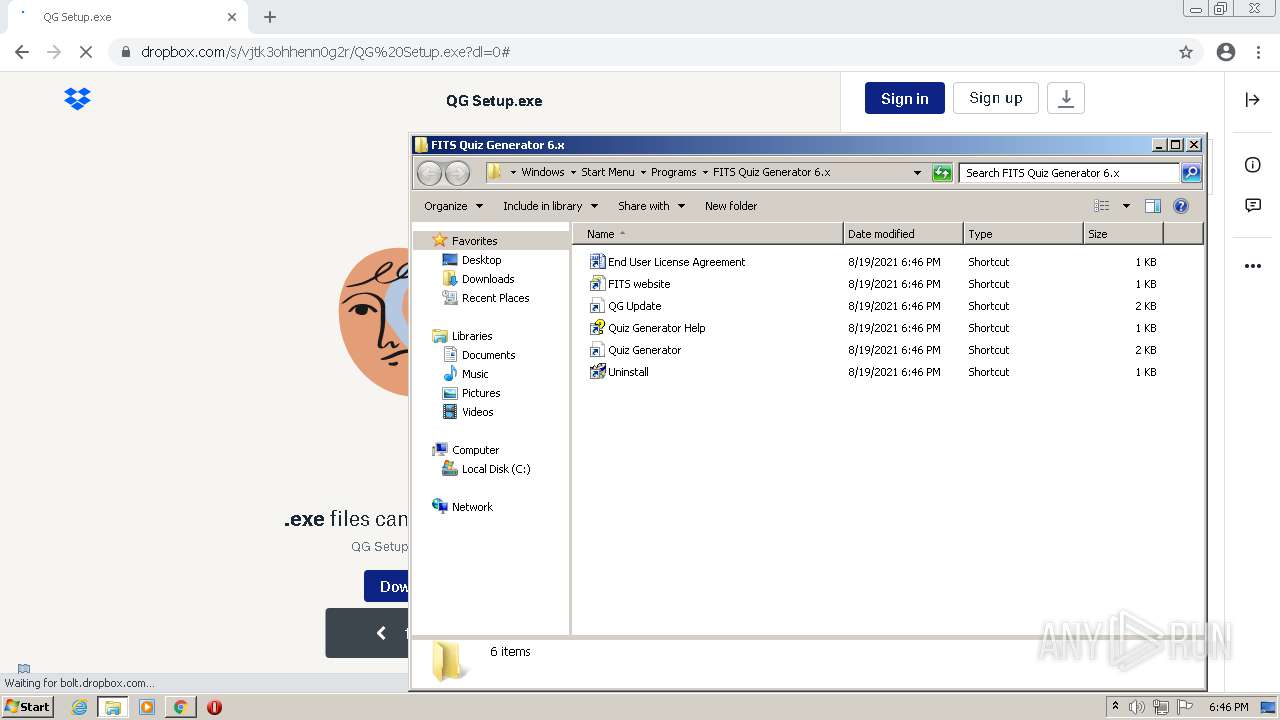
Task: Click New folder in Explorer toolbar
Action: click(x=731, y=206)
